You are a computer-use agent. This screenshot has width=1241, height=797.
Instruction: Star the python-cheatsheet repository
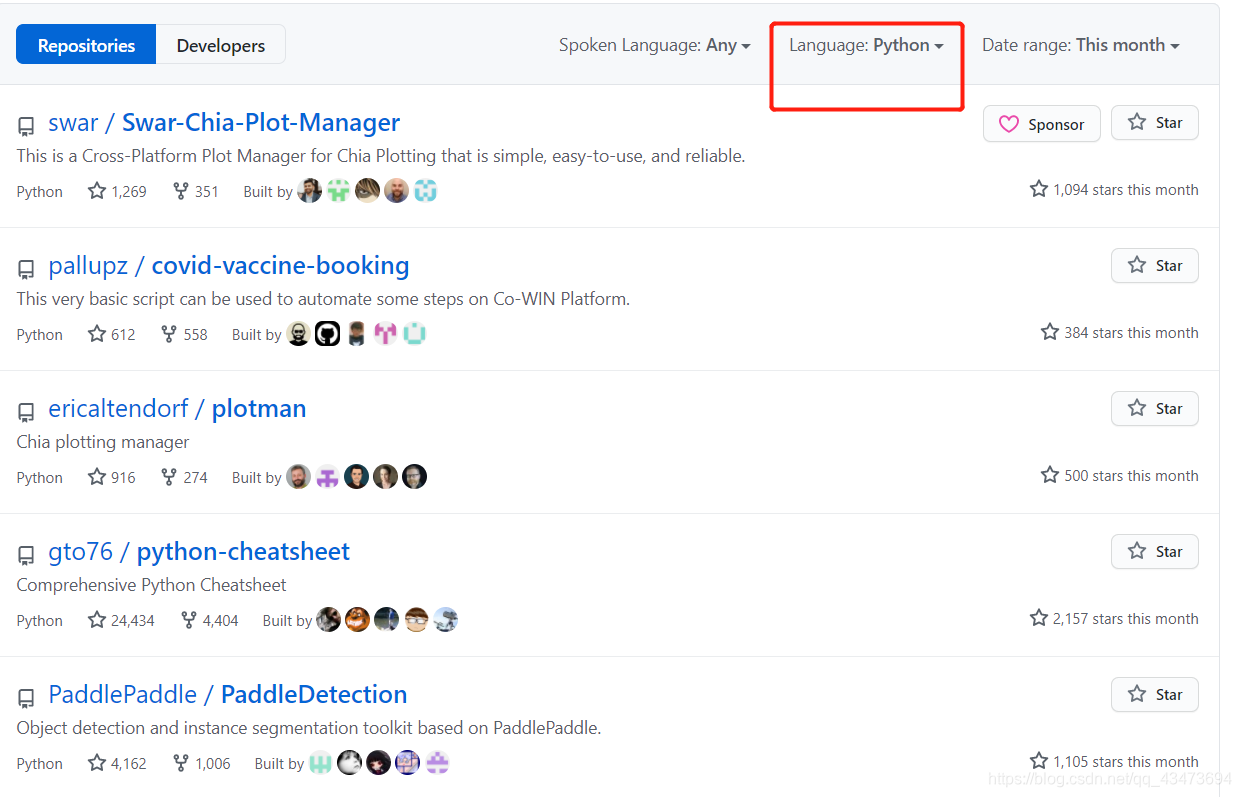[x=1155, y=552]
